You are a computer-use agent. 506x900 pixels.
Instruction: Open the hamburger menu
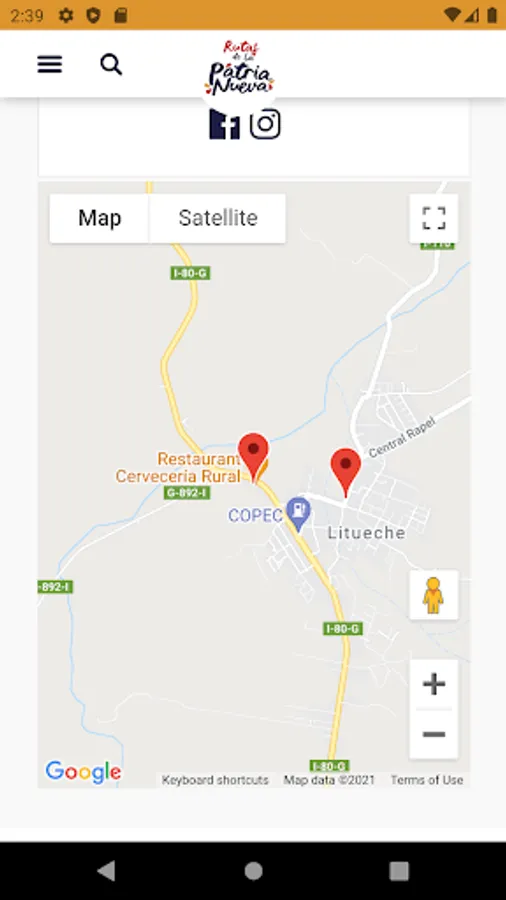tap(50, 64)
